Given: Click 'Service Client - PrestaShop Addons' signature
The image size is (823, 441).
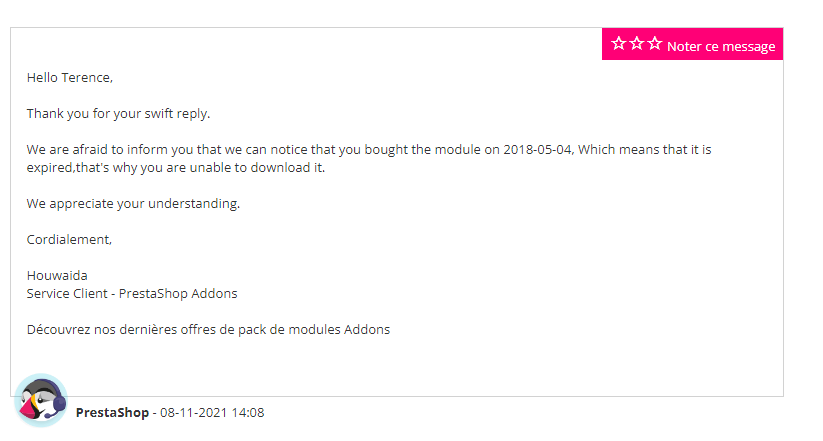Looking at the screenshot, I should 132,293.
